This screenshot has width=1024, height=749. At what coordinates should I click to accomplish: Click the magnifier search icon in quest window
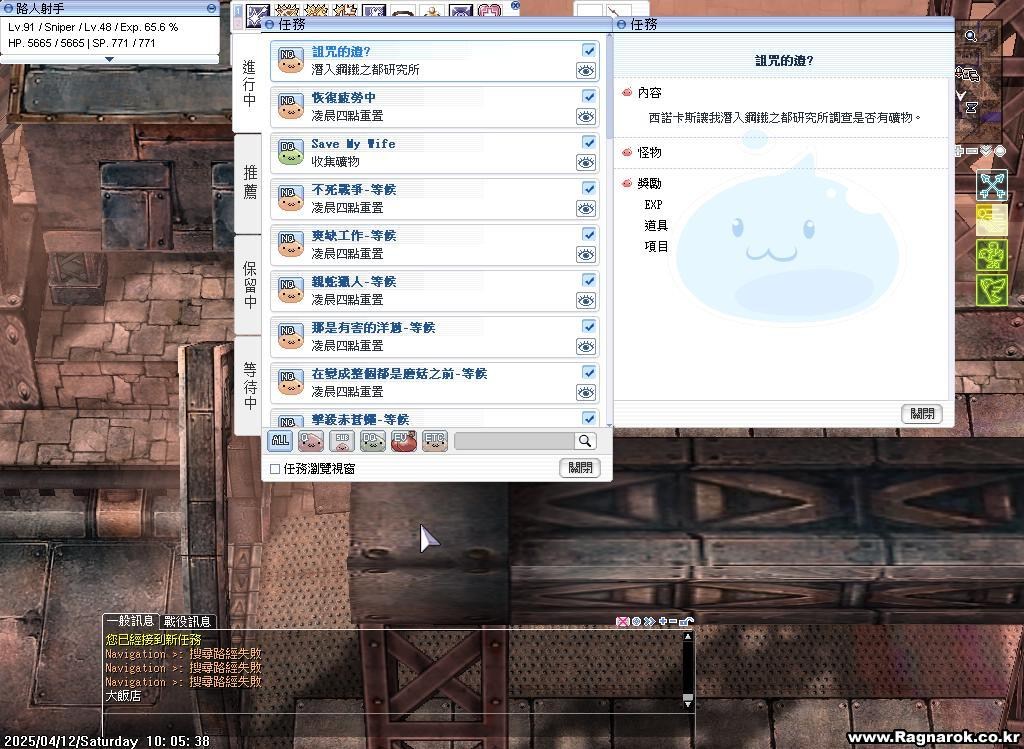[585, 441]
